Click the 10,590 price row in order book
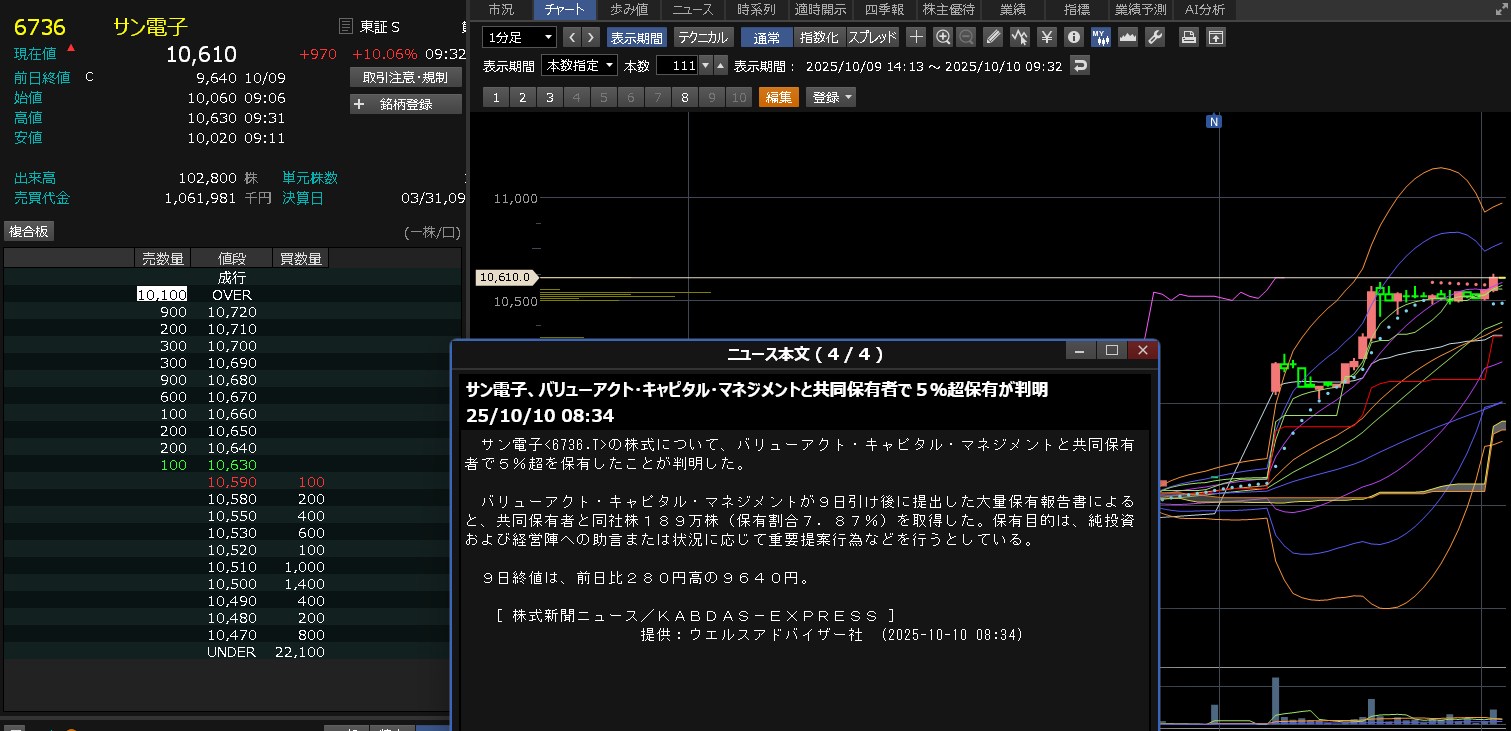Image resolution: width=1511 pixels, height=731 pixels. (x=232, y=482)
